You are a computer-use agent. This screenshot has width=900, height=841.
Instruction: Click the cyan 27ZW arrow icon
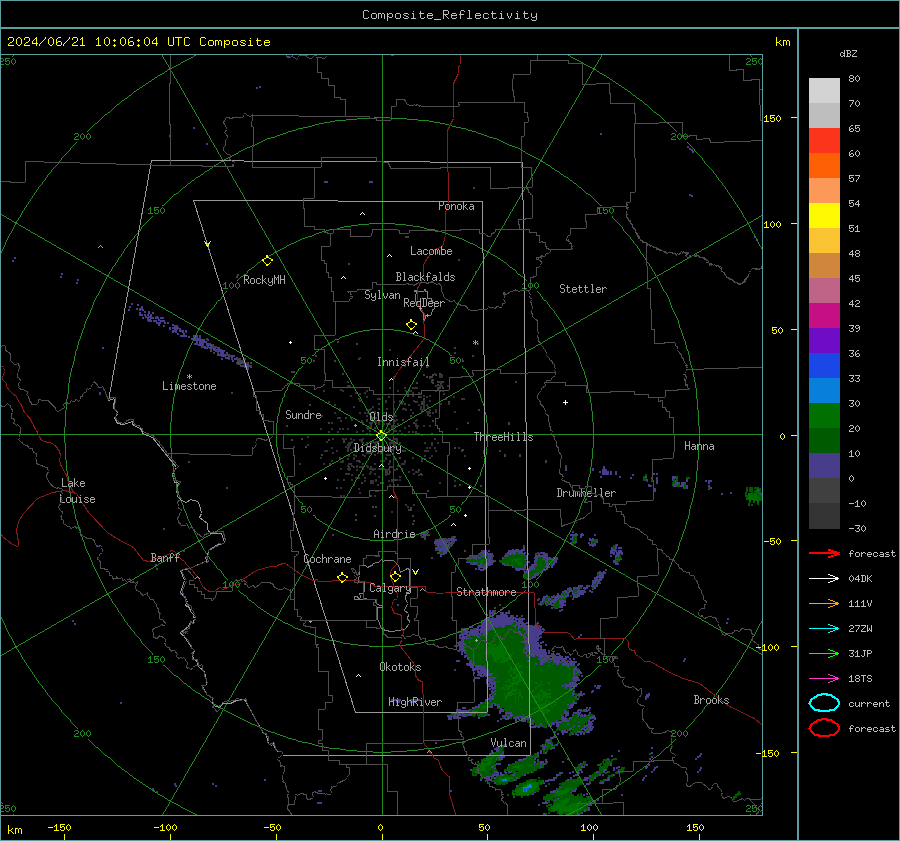pyautogui.click(x=824, y=629)
